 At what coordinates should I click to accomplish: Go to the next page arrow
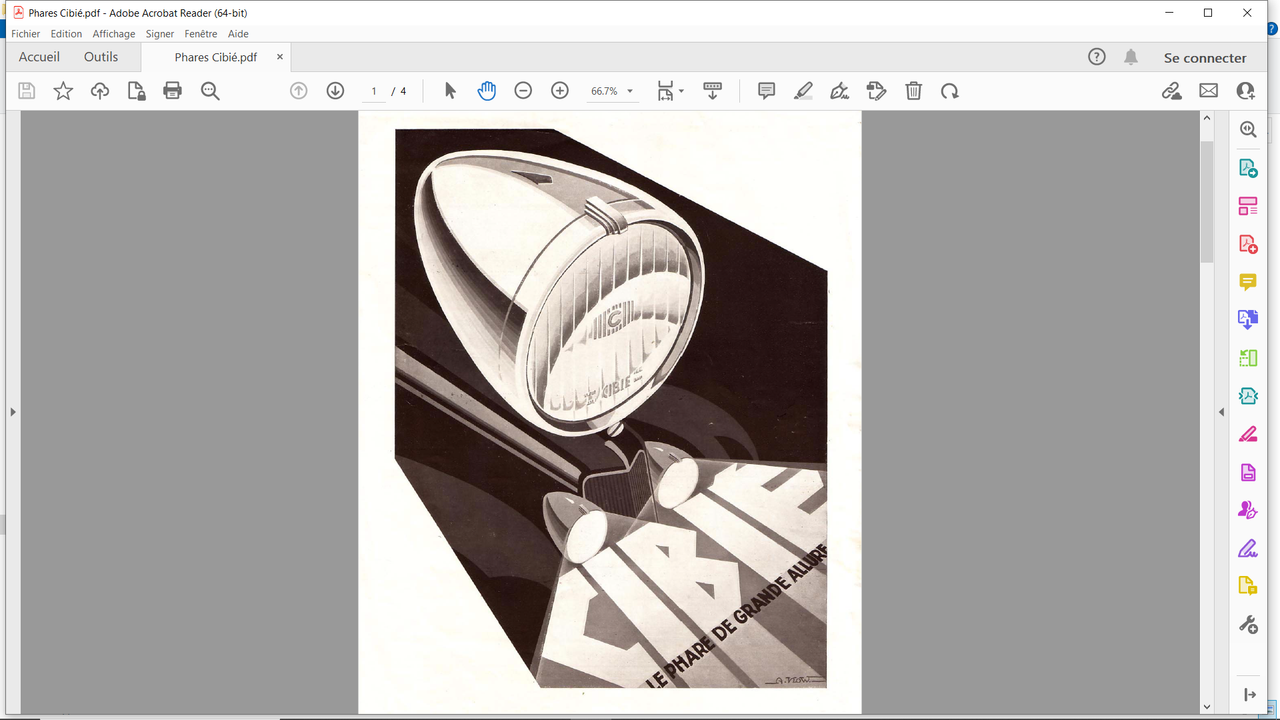click(335, 91)
